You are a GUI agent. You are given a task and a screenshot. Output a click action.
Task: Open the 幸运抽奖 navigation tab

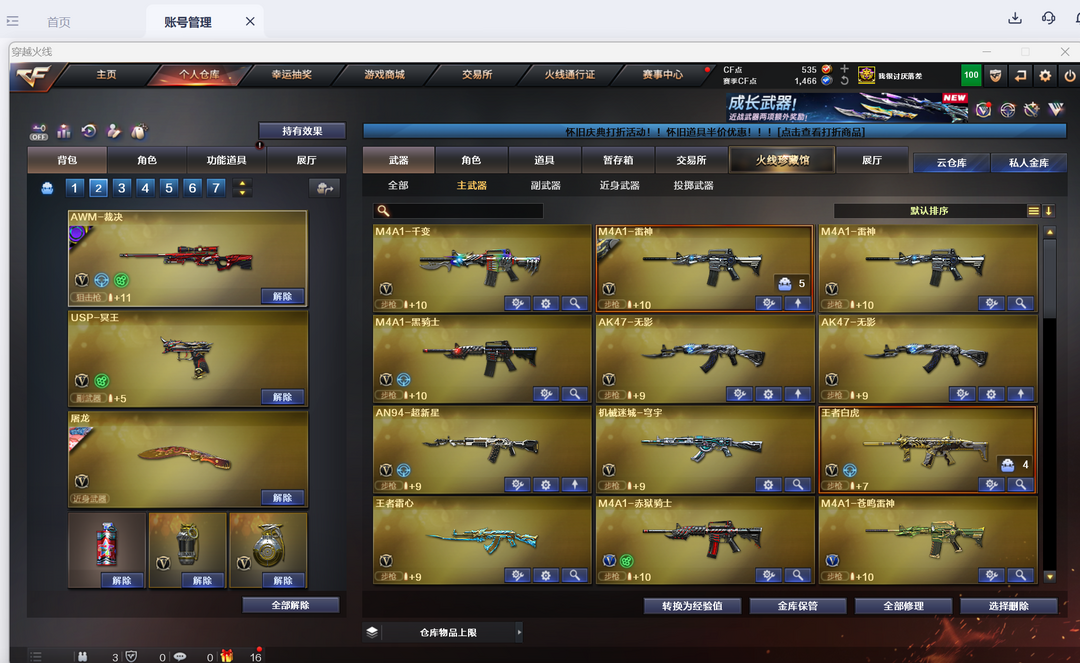(x=291, y=74)
